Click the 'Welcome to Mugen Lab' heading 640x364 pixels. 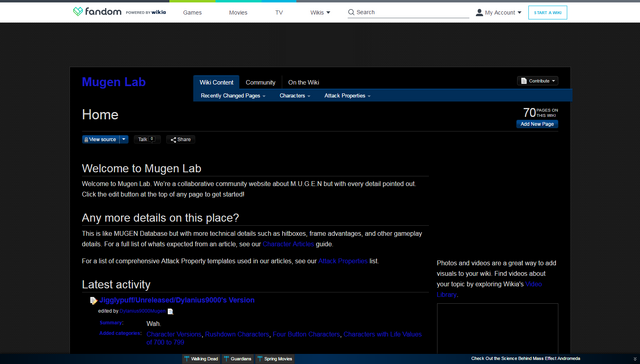point(141,169)
